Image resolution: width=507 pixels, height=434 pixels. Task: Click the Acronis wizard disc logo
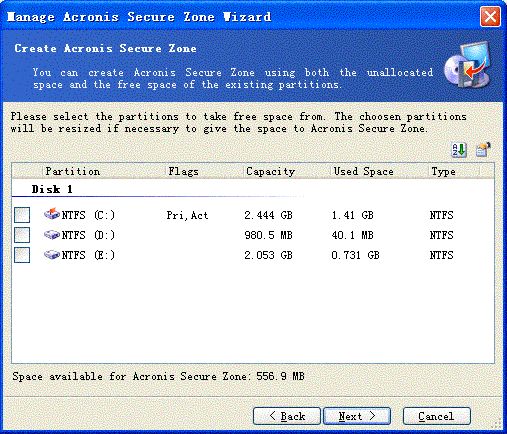[x=467, y=66]
